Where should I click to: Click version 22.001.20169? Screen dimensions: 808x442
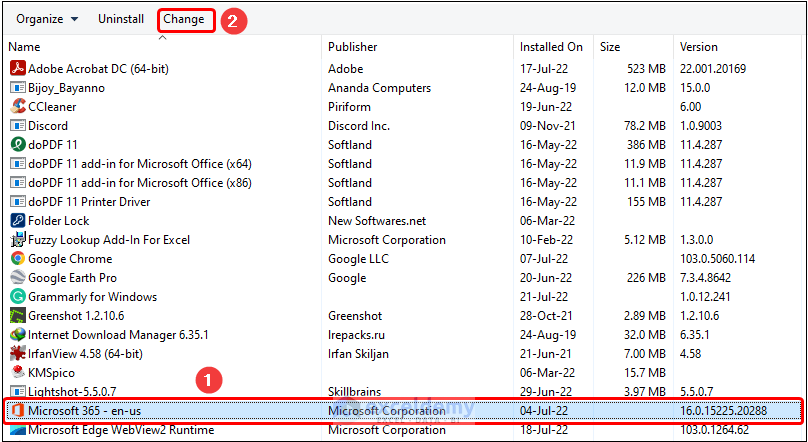(713, 69)
